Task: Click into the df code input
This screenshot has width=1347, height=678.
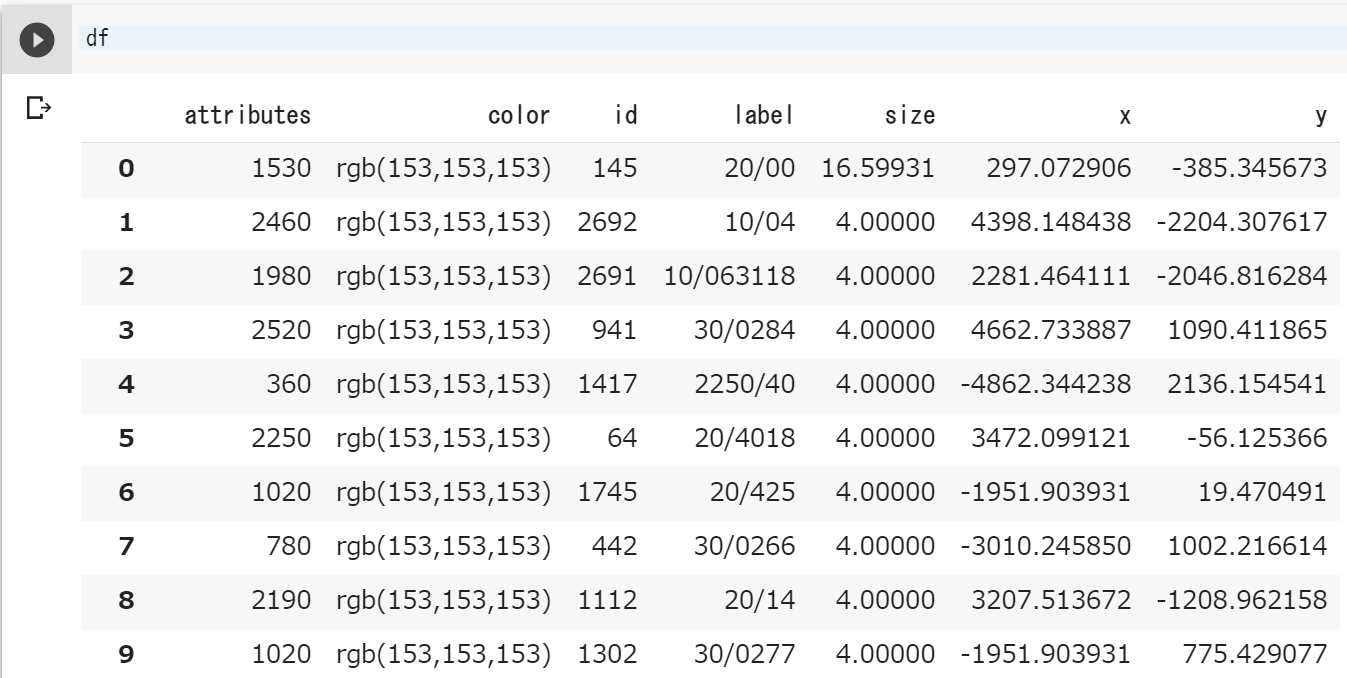Action: [x=700, y=39]
